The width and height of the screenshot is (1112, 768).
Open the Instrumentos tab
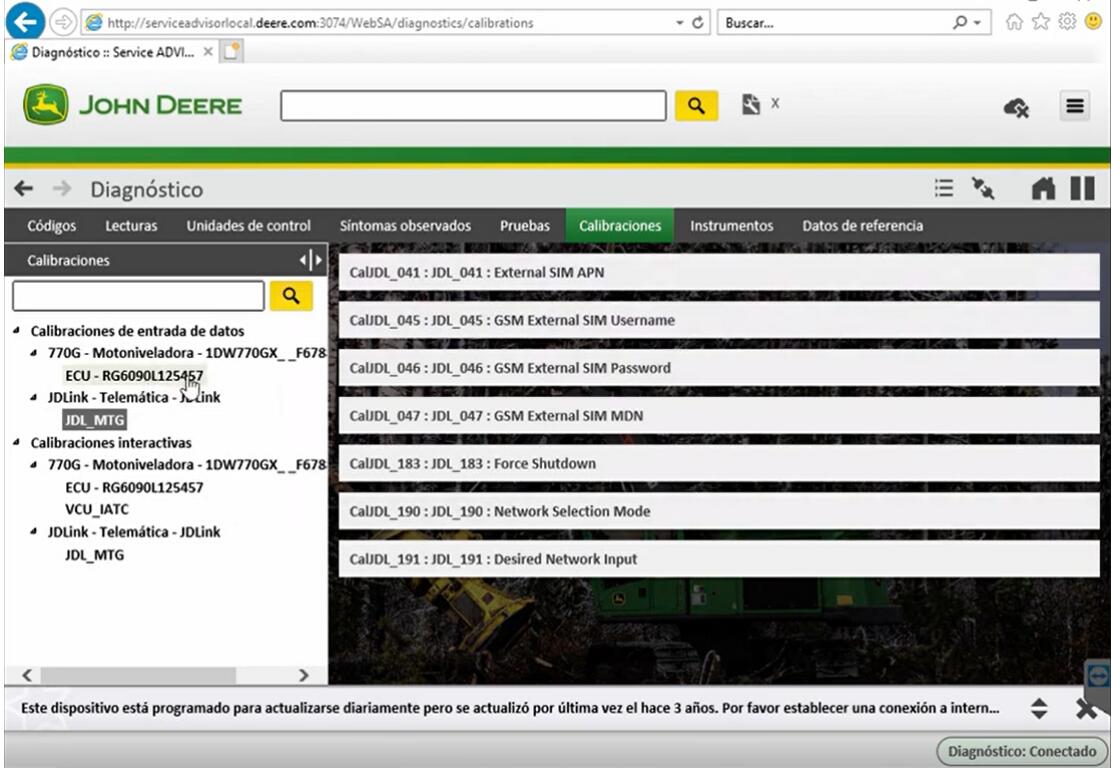click(732, 226)
